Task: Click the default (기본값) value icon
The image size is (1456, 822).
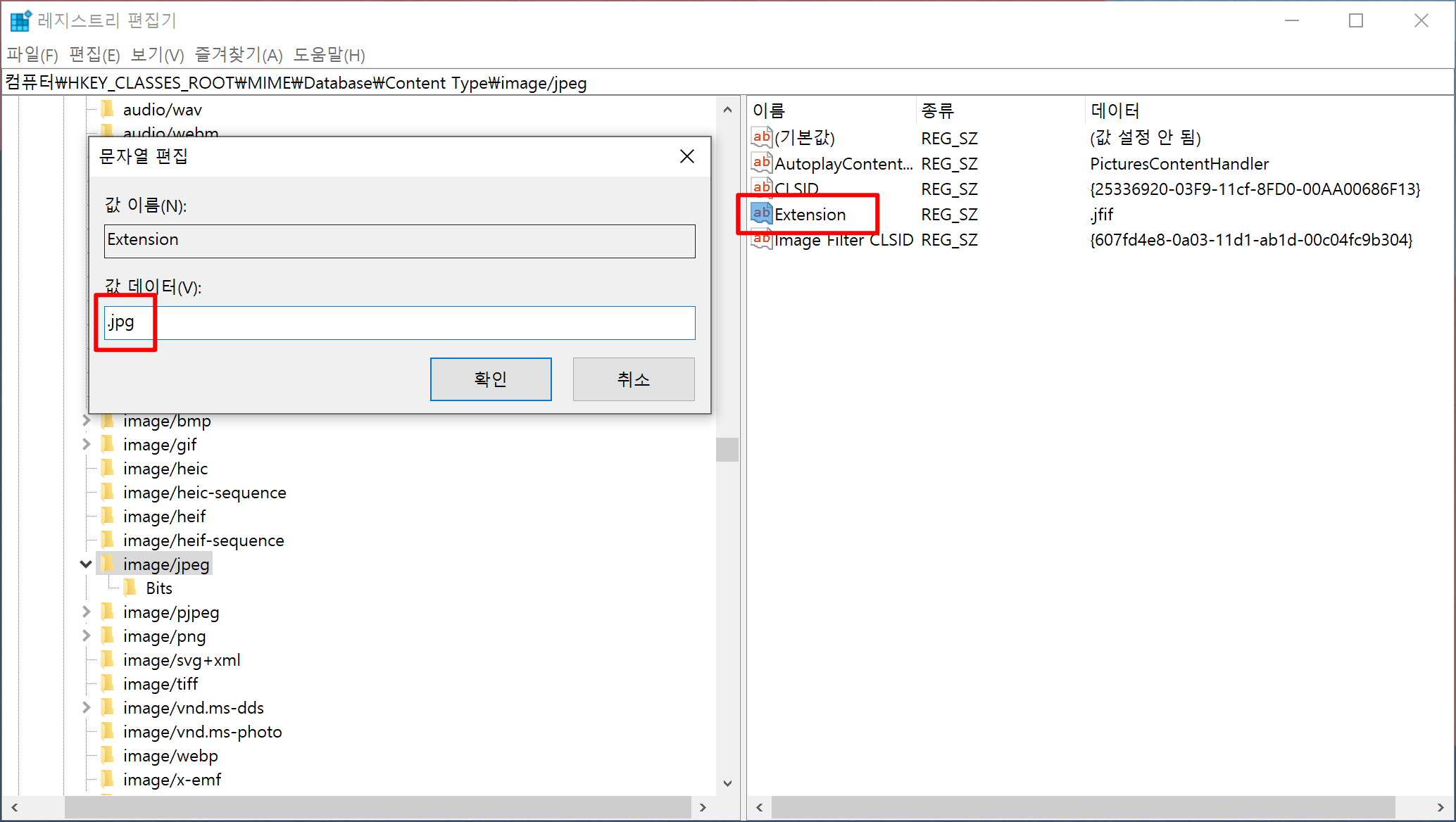Action: tap(761, 138)
